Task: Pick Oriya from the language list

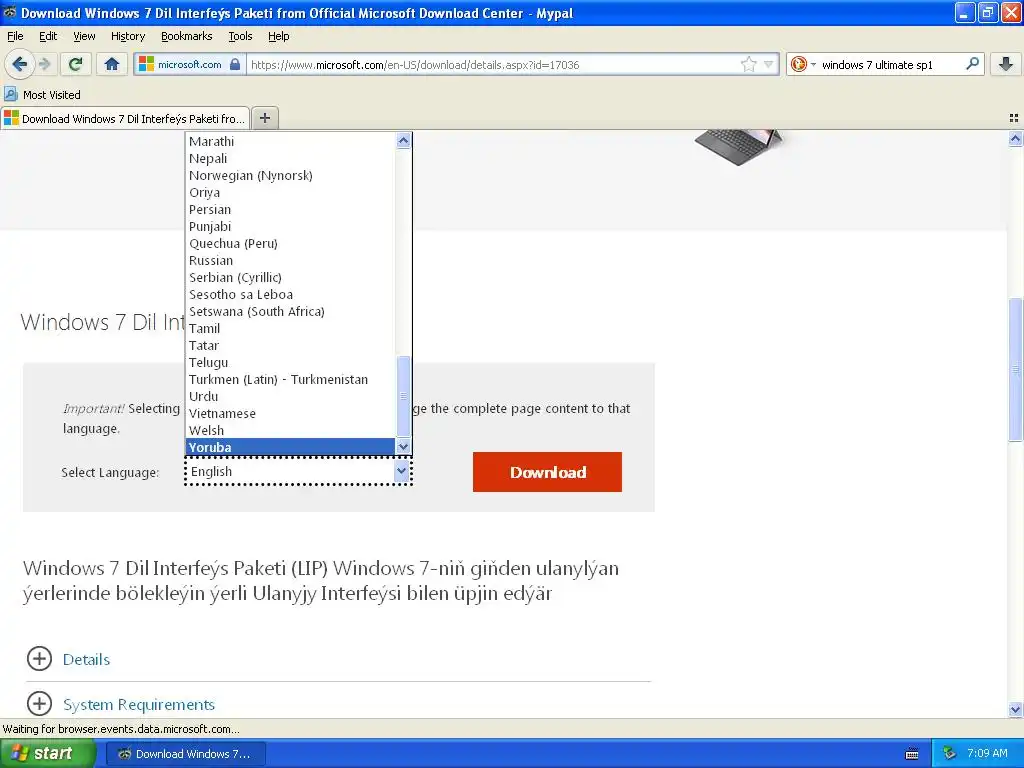Action: click(x=291, y=192)
